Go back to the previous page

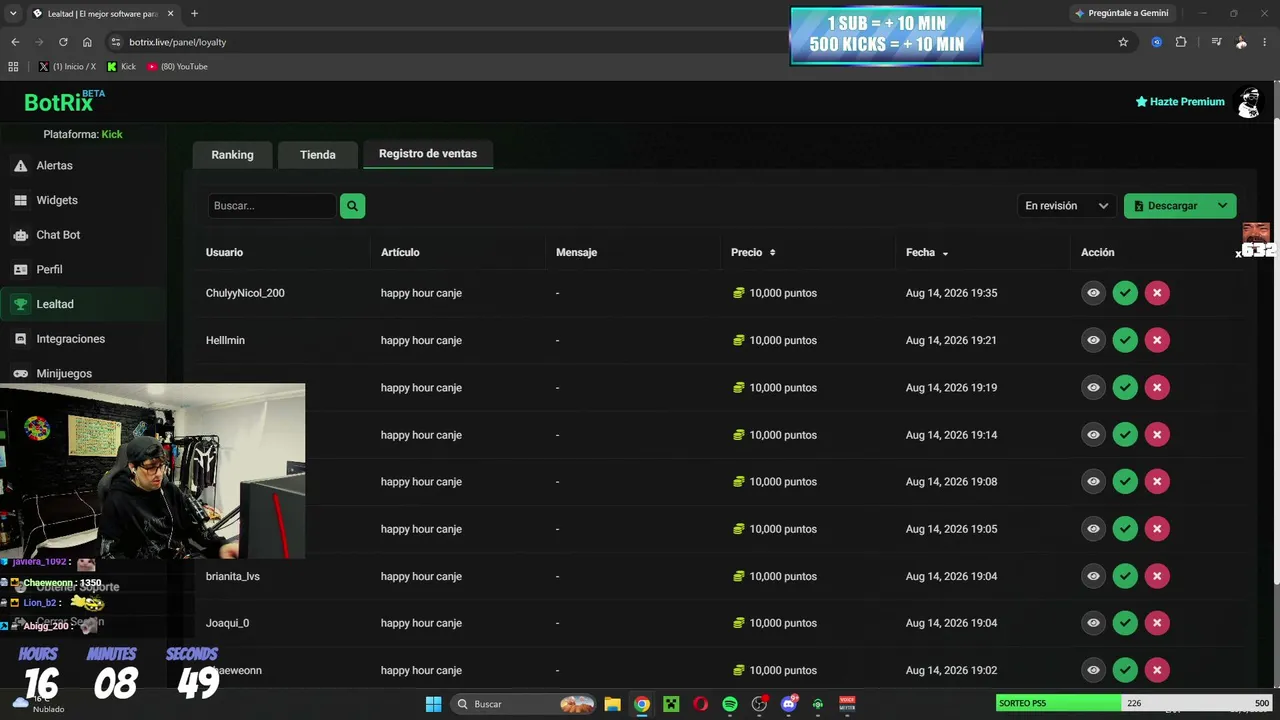(x=15, y=42)
